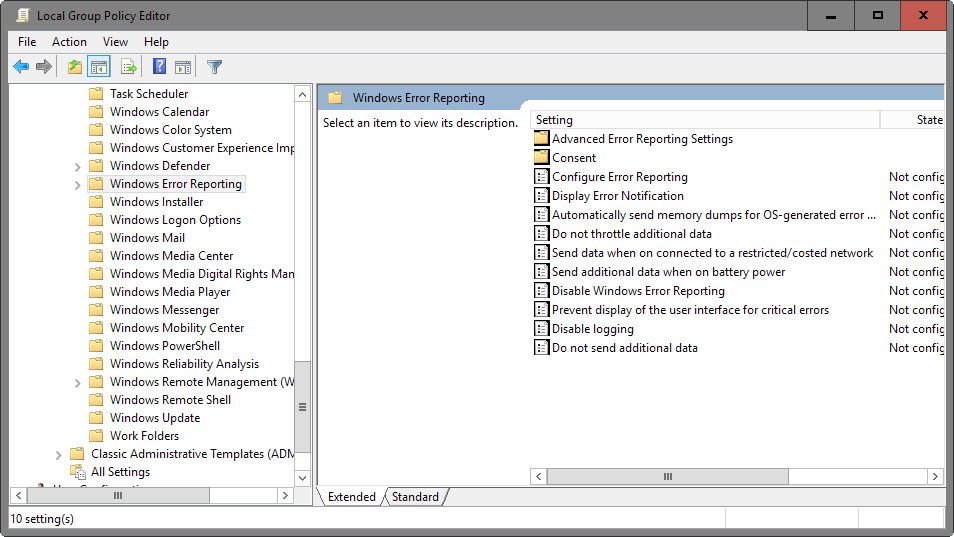Open the Help menu
Image resolution: width=954 pixels, height=537 pixels.
point(156,42)
